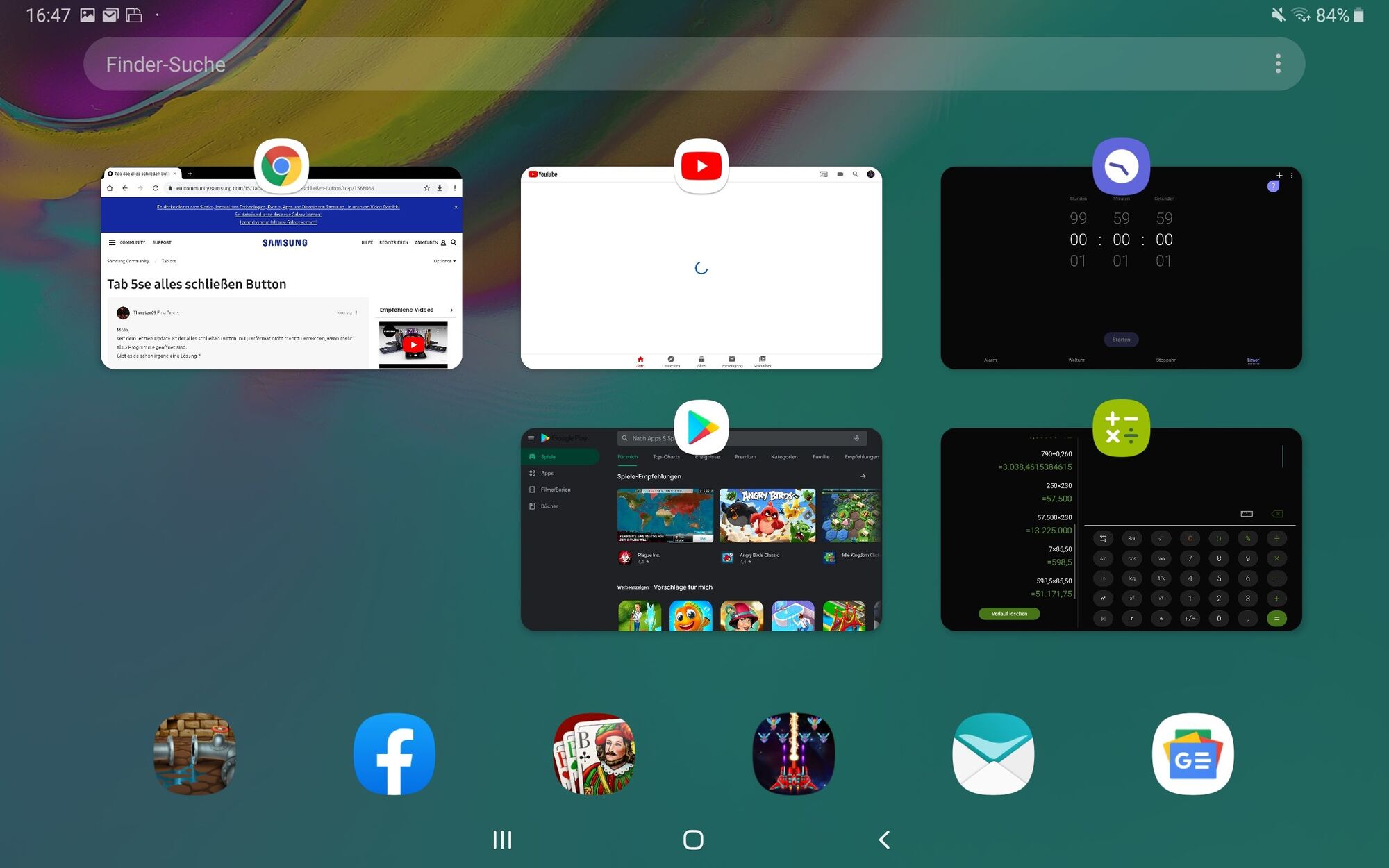Select the Weltuhr tab in the Clock card
The height and width of the screenshot is (868, 1389).
pos(1076,360)
